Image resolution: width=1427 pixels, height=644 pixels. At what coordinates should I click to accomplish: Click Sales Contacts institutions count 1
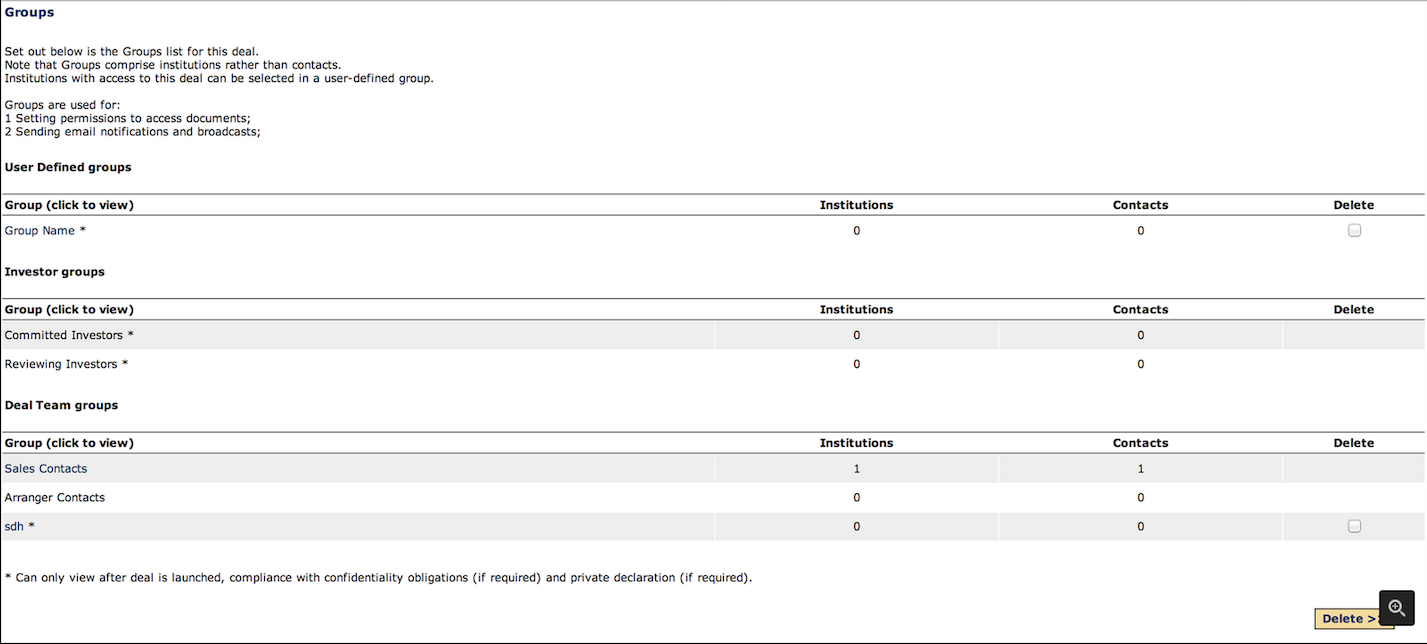point(857,469)
